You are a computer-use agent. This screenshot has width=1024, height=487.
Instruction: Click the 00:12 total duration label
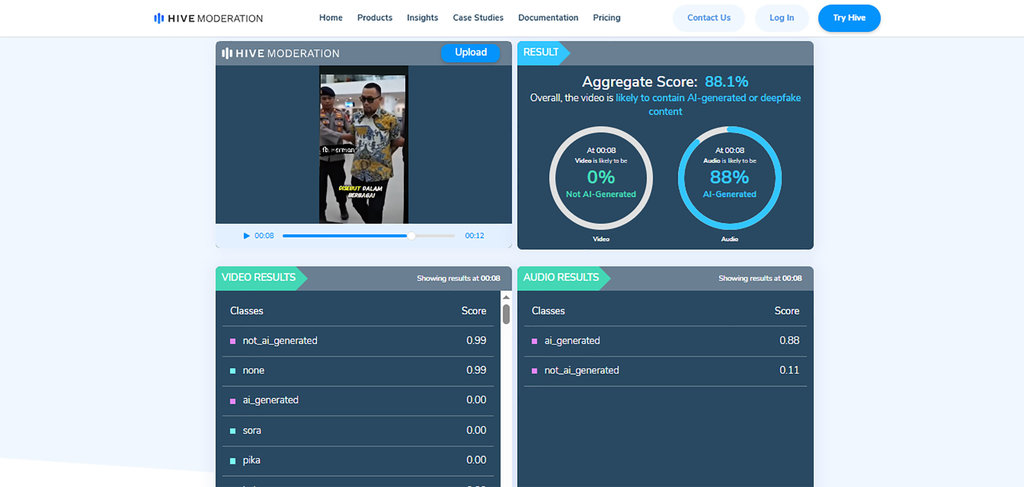[x=474, y=236]
